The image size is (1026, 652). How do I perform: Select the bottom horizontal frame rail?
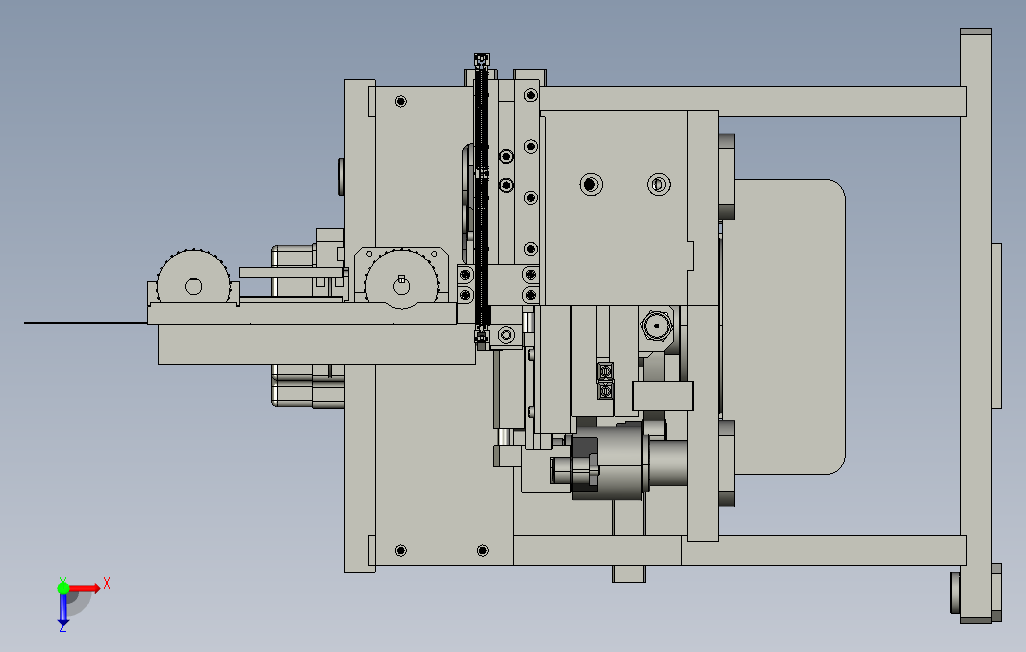pos(739,551)
